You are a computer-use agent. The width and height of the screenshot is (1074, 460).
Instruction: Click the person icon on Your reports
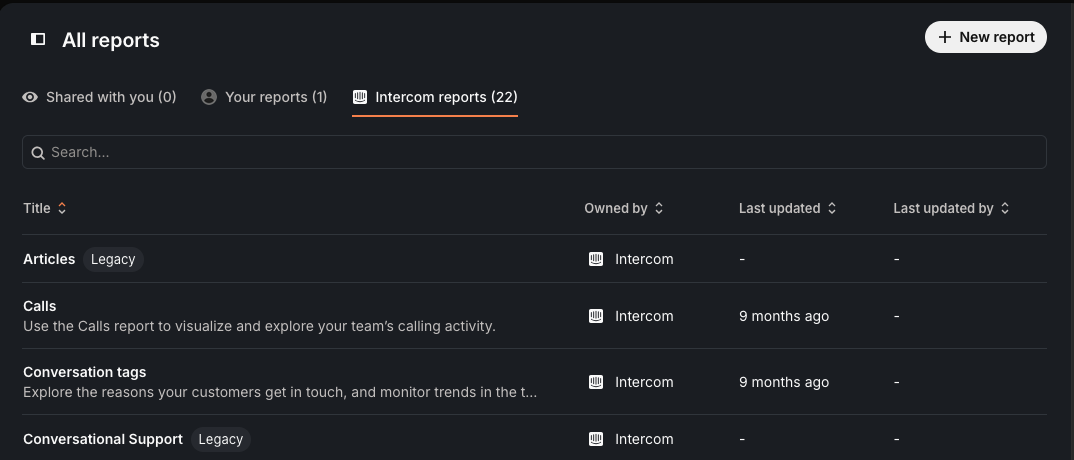coord(209,97)
